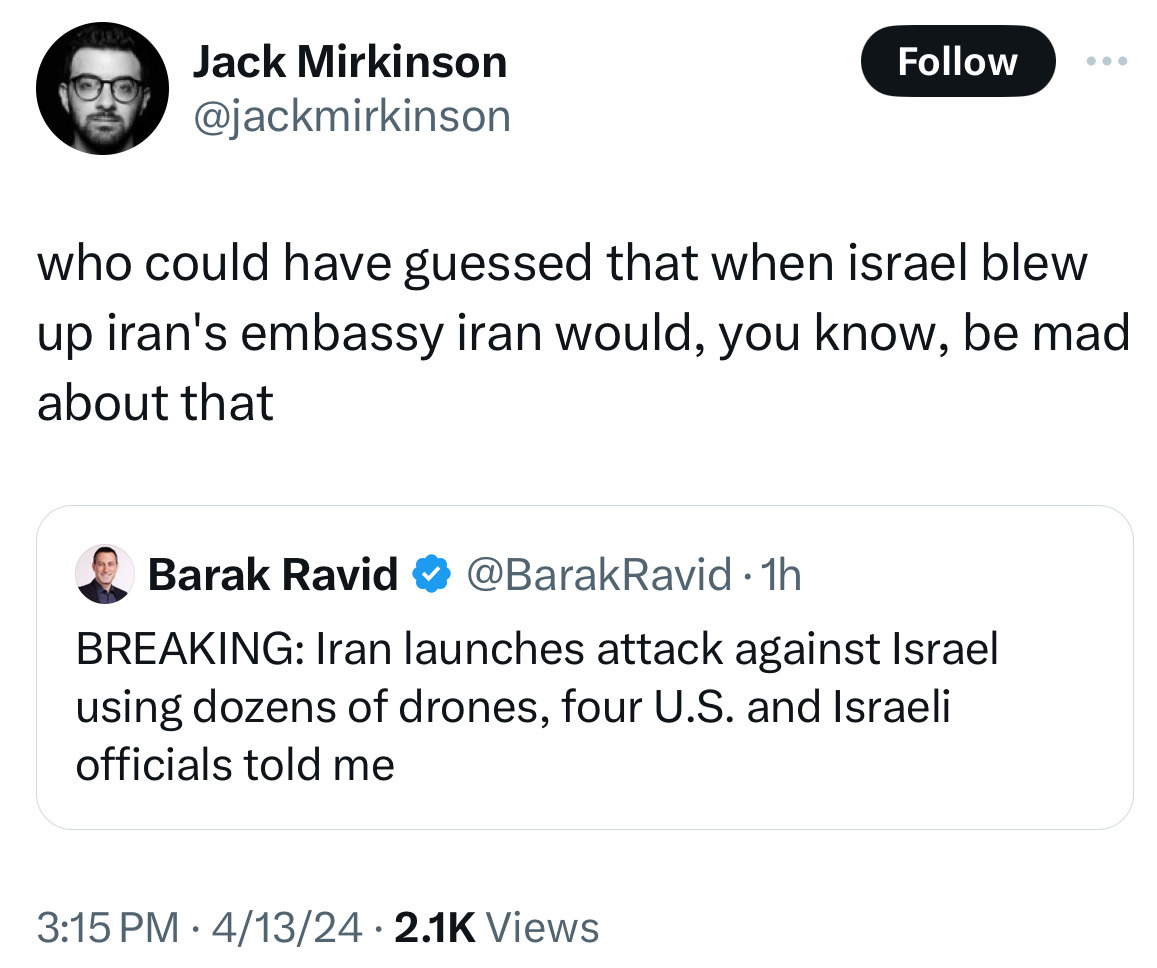Click the @jackmirkinson handle
The width and height of the screenshot is (1157, 968).
point(351,116)
